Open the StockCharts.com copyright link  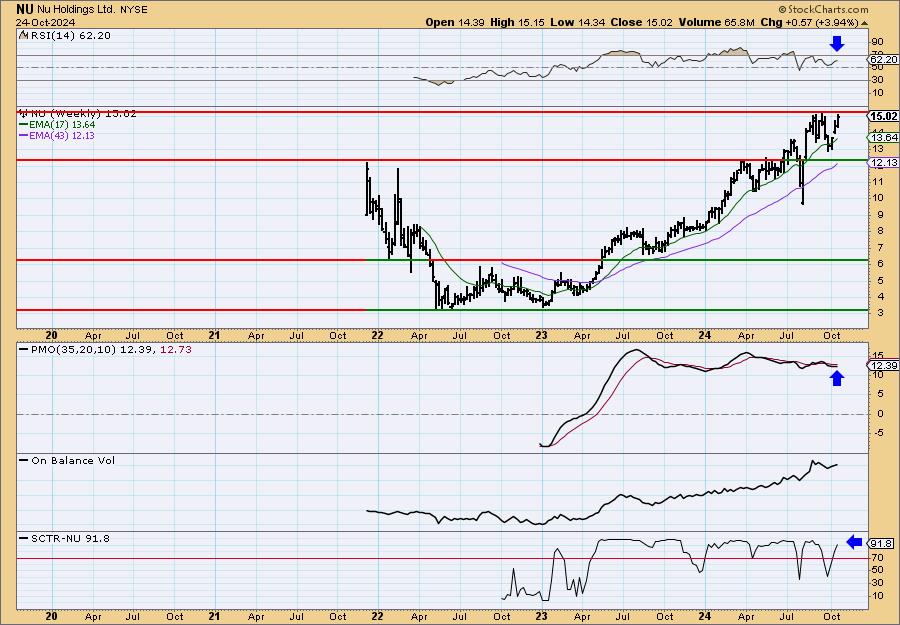(x=823, y=9)
